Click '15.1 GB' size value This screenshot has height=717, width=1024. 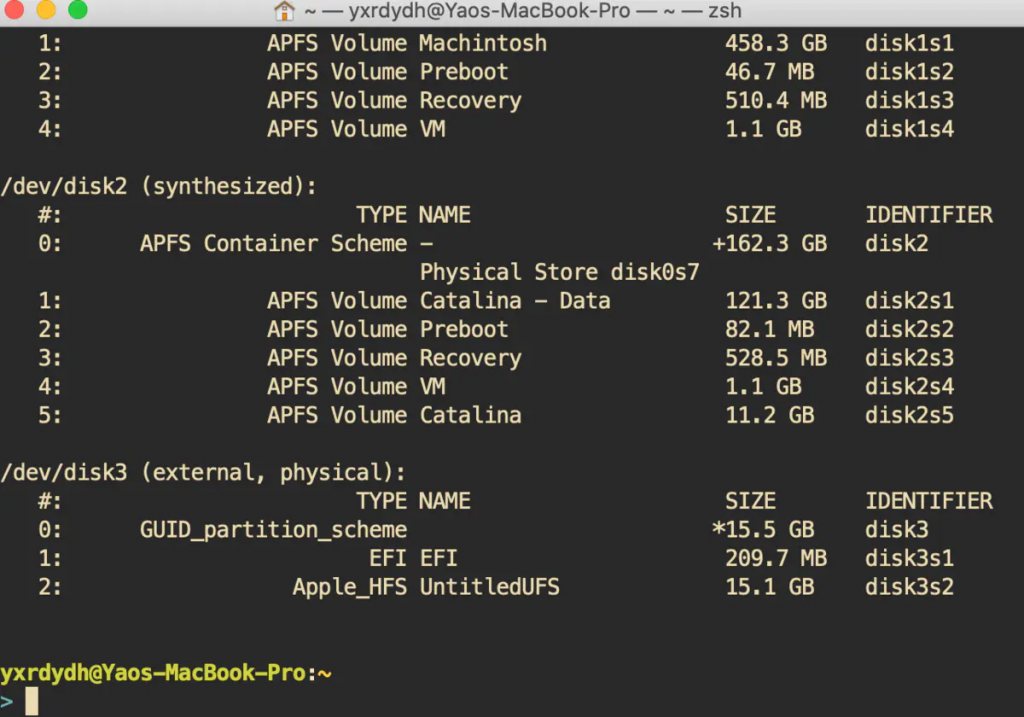pos(769,588)
